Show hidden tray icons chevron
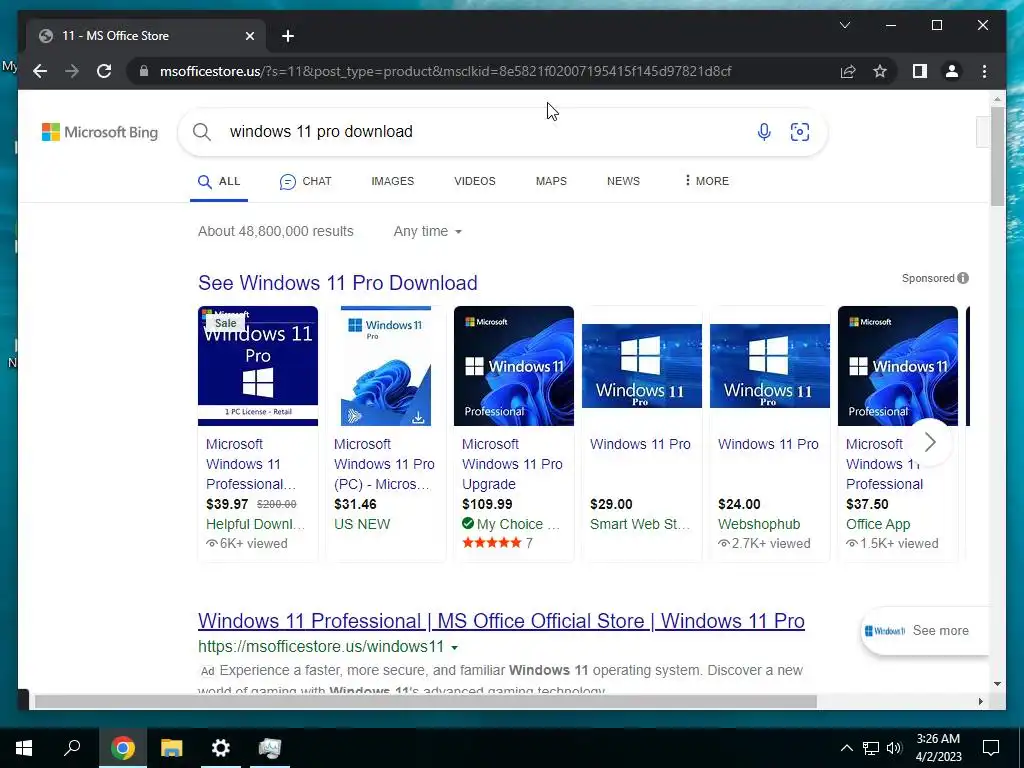 (x=846, y=748)
